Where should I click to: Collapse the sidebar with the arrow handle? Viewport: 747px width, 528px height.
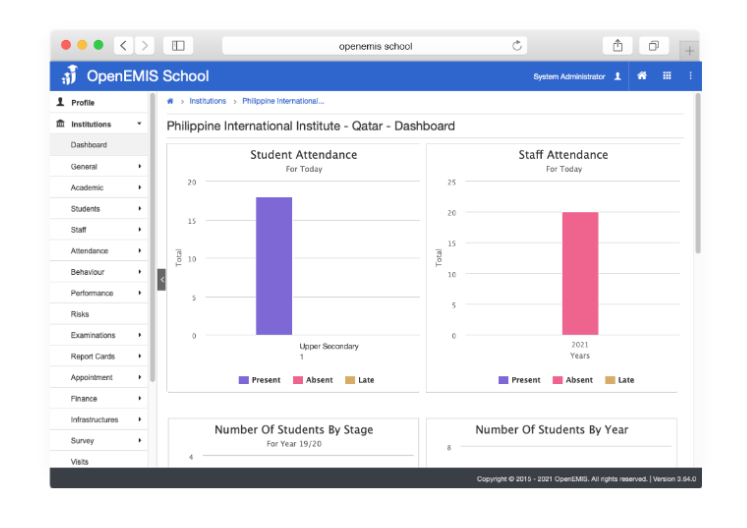162,280
